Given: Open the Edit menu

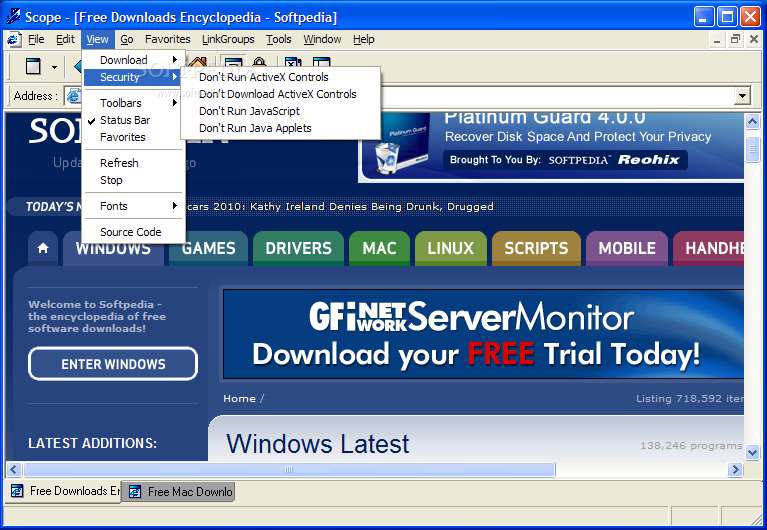Looking at the screenshot, I should 65,39.
